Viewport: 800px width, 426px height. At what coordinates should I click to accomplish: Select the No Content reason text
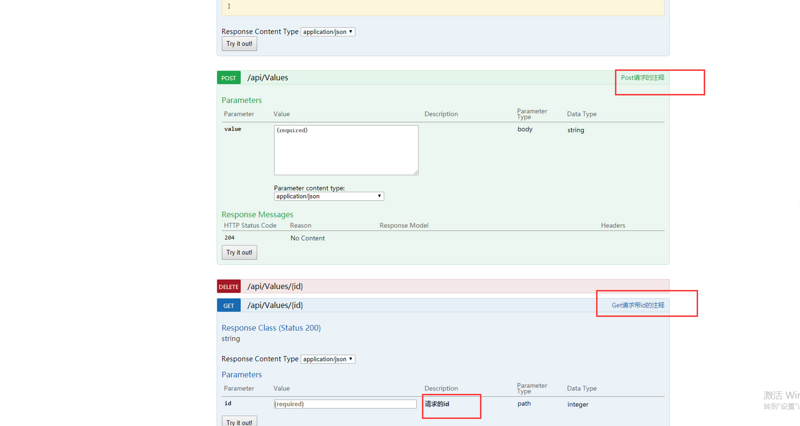pyautogui.click(x=307, y=238)
